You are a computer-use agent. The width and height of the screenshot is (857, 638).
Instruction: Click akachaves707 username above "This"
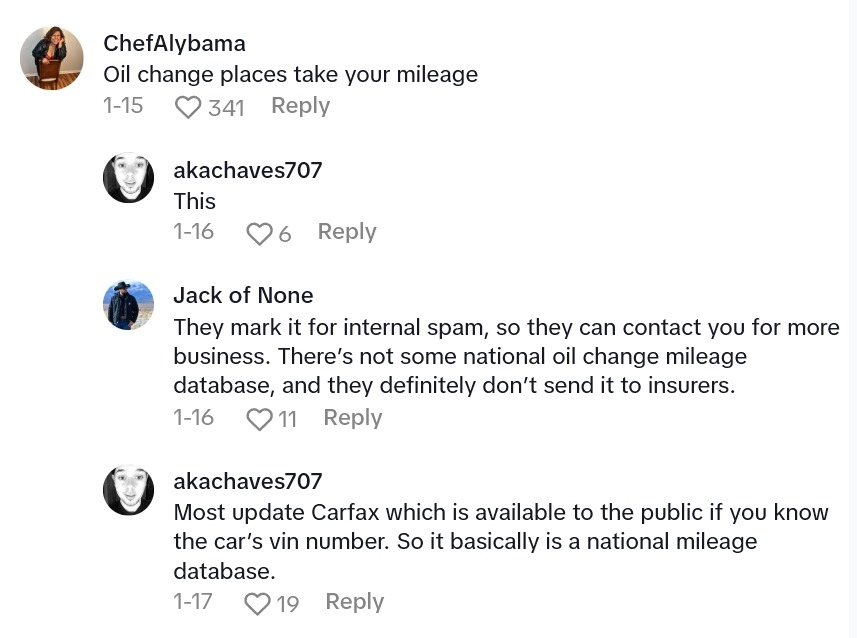[x=247, y=170]
